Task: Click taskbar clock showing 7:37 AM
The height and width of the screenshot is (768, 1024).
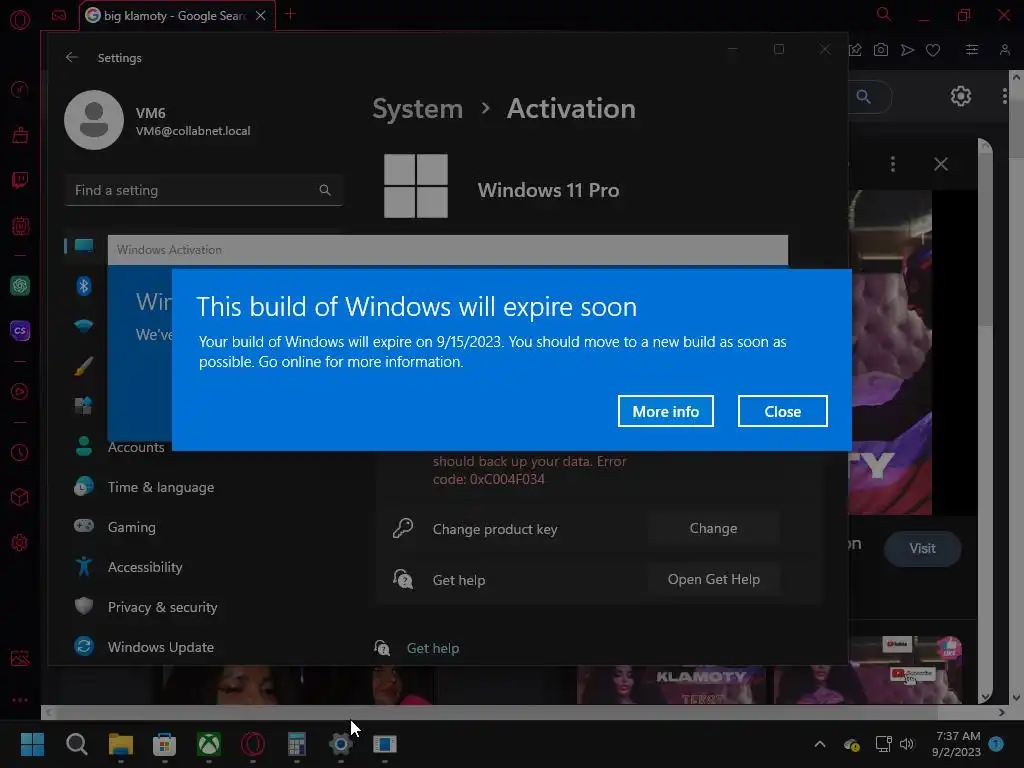Action: pos(957,744)
